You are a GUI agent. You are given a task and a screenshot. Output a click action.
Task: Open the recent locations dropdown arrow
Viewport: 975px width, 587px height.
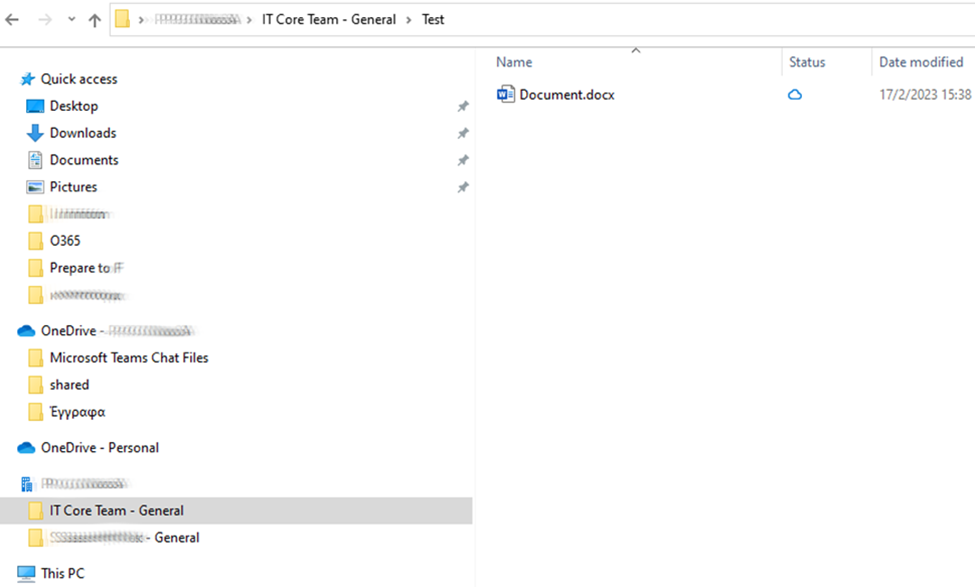coord(71,20)
